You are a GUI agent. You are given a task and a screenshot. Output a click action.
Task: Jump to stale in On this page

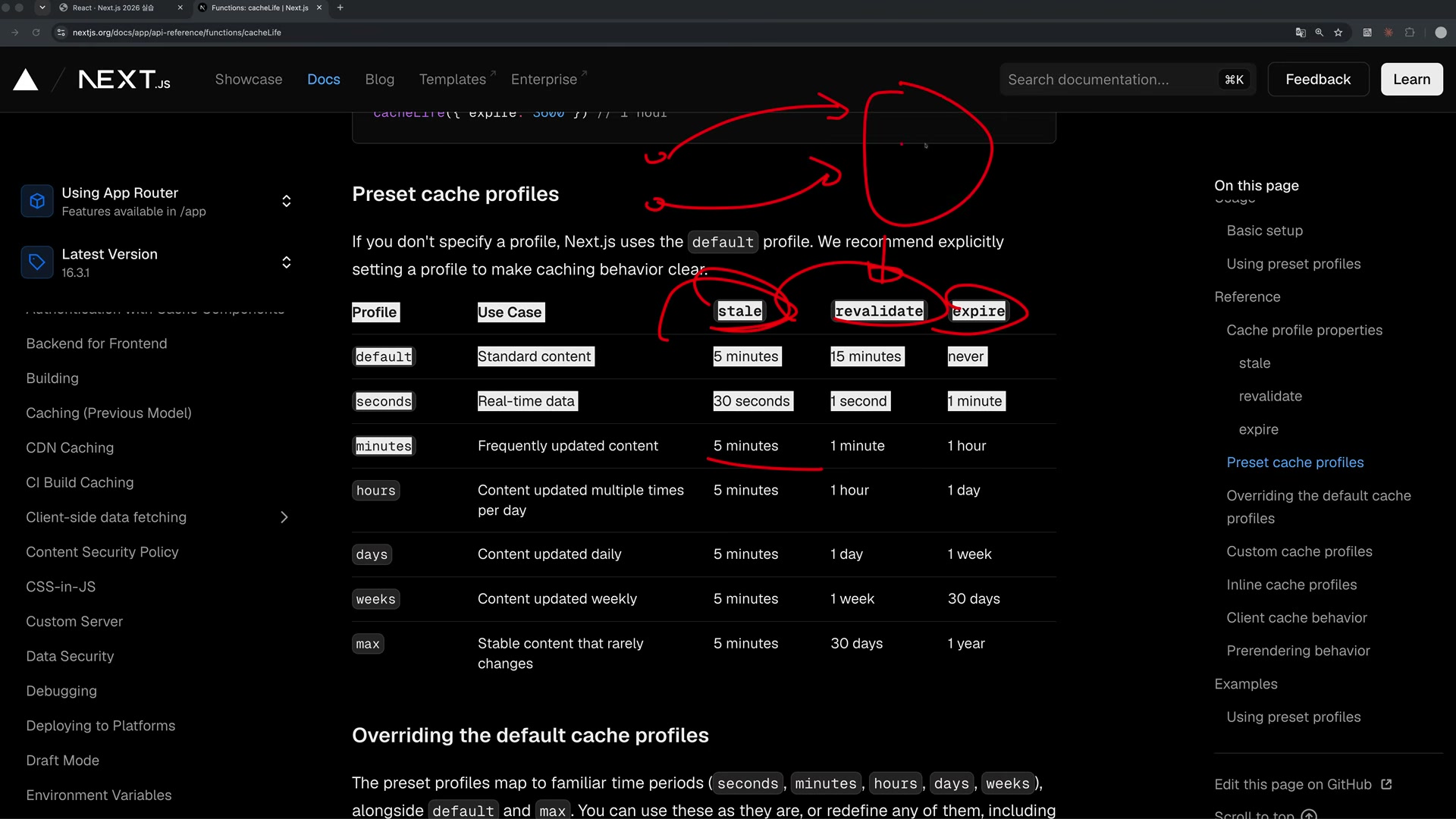1254,363
